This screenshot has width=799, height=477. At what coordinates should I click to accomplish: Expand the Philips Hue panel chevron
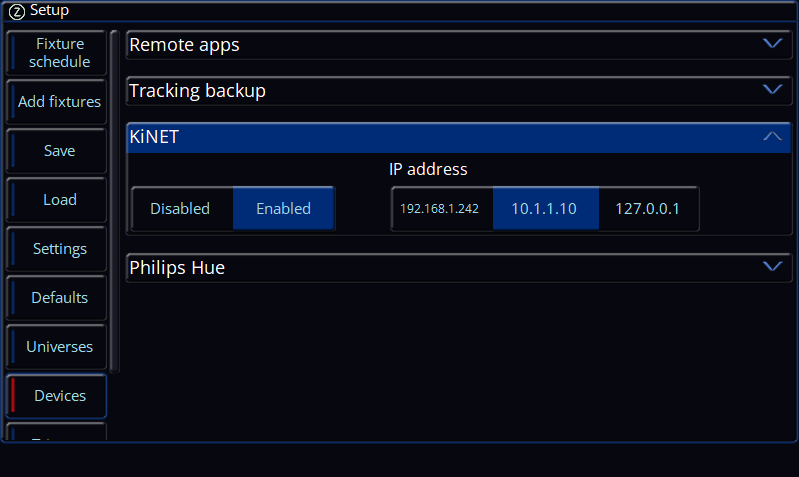[773, 266]
